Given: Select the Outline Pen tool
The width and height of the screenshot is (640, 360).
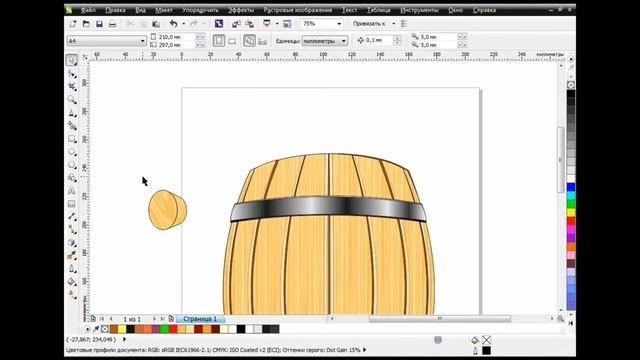Looking at the screenshot, I should (x=72, y=269).
